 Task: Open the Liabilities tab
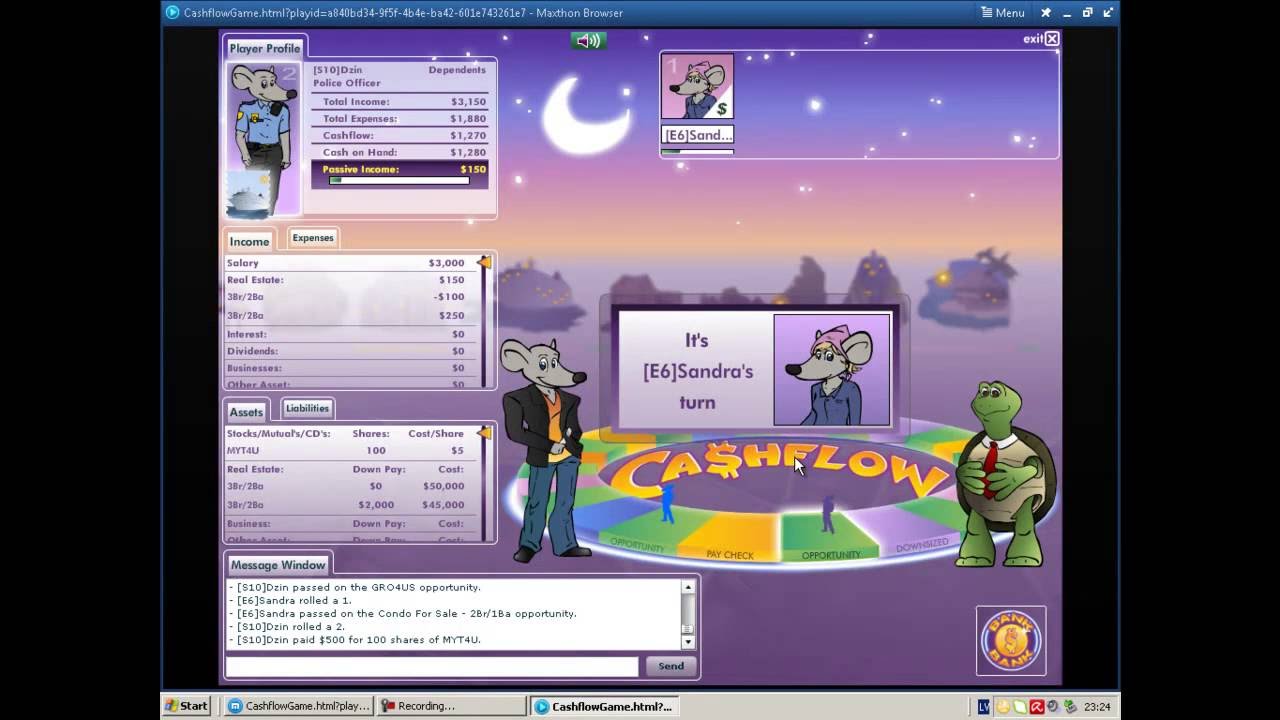coord(307,408)
